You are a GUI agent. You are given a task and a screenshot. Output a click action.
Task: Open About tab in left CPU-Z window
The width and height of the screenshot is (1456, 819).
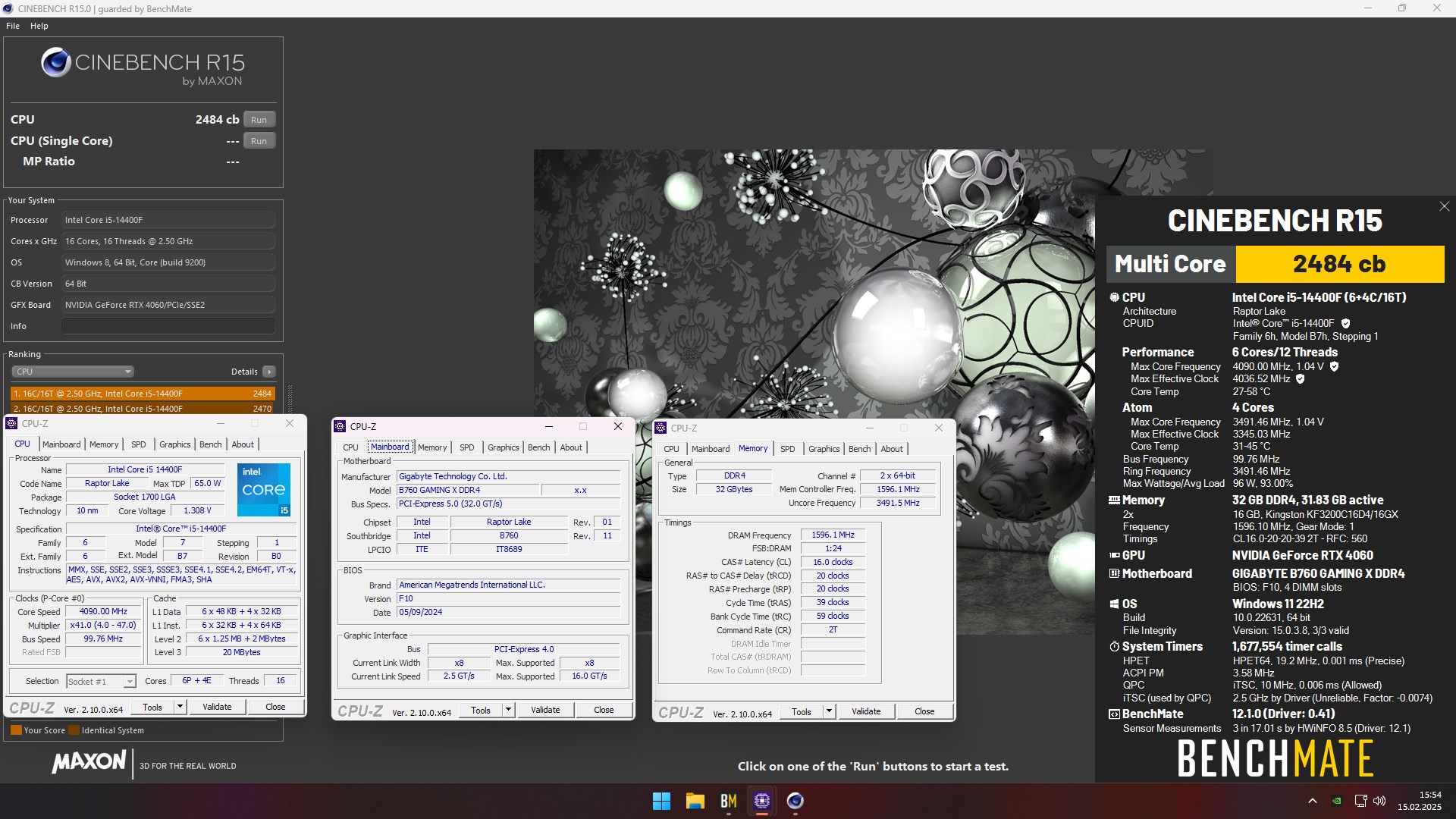pyautogui.click(x=243, y=444)
